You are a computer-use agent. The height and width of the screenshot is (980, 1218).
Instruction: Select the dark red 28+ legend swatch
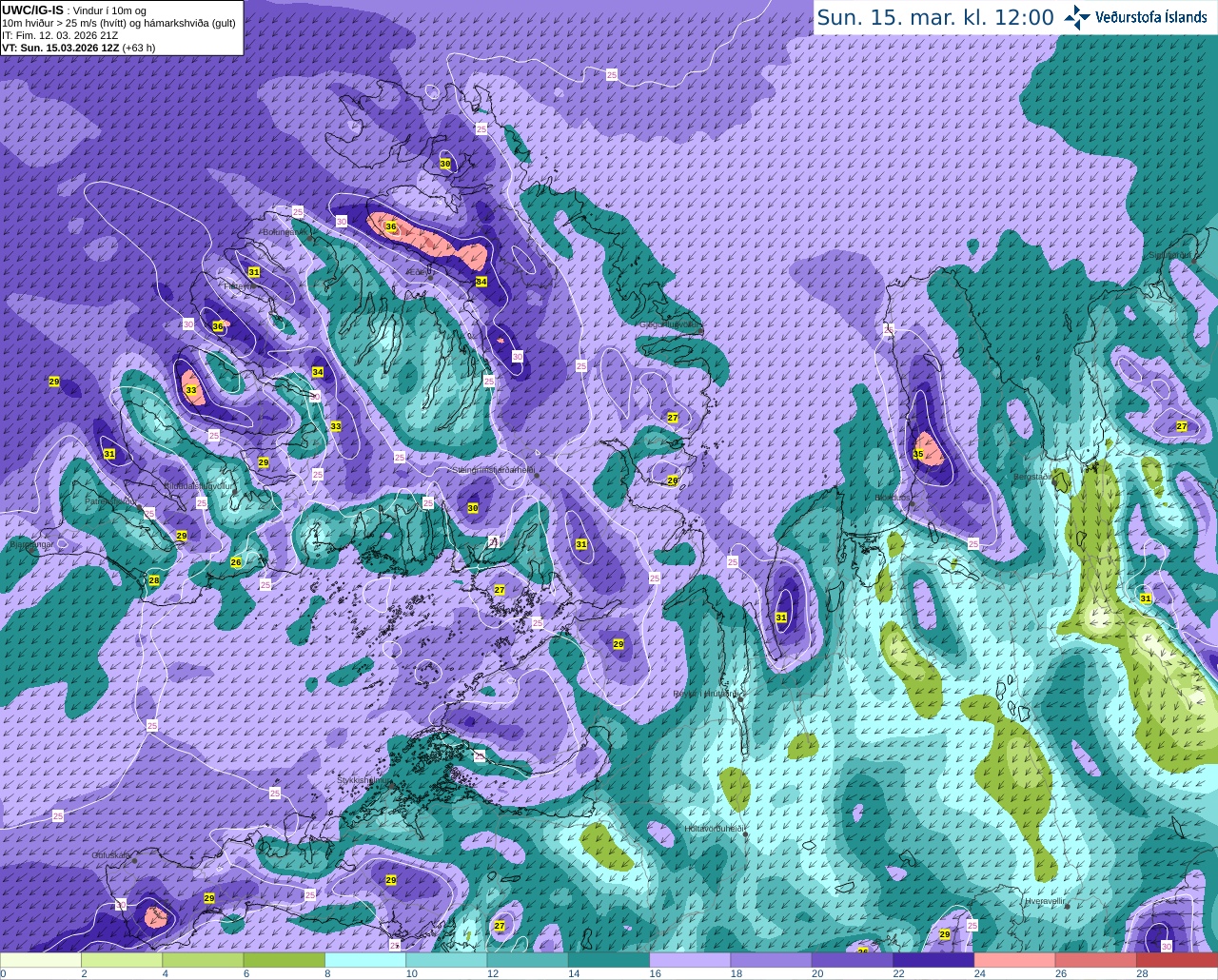[x=1177, y=960]
